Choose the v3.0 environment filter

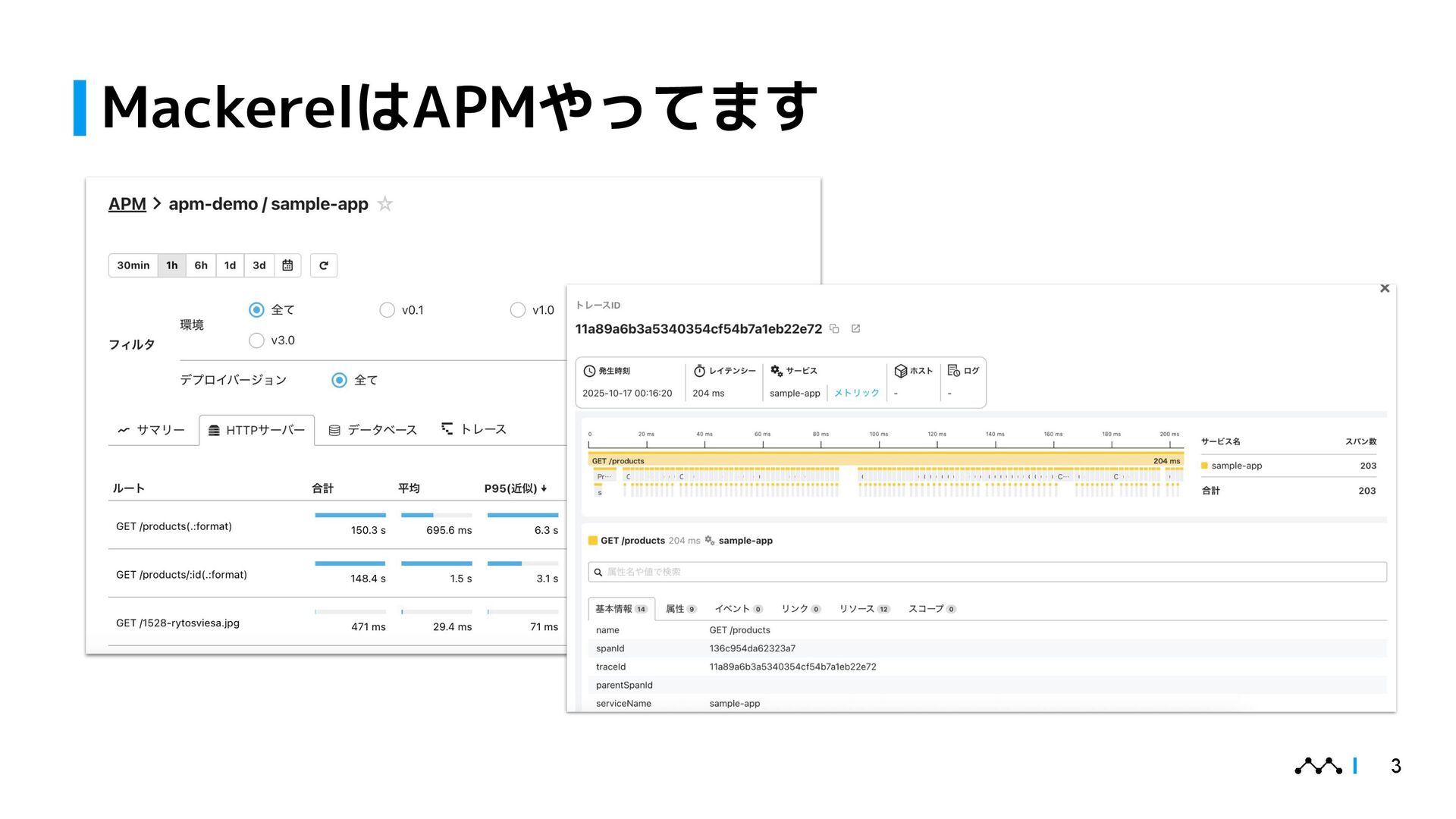pos(257,340)
